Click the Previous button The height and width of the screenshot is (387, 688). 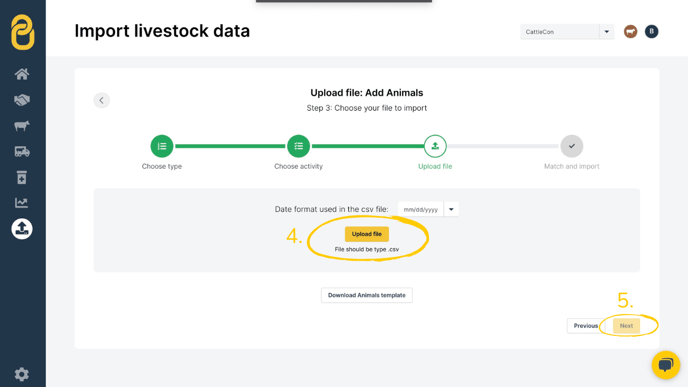pyautogui.click(x=586, y=326)
